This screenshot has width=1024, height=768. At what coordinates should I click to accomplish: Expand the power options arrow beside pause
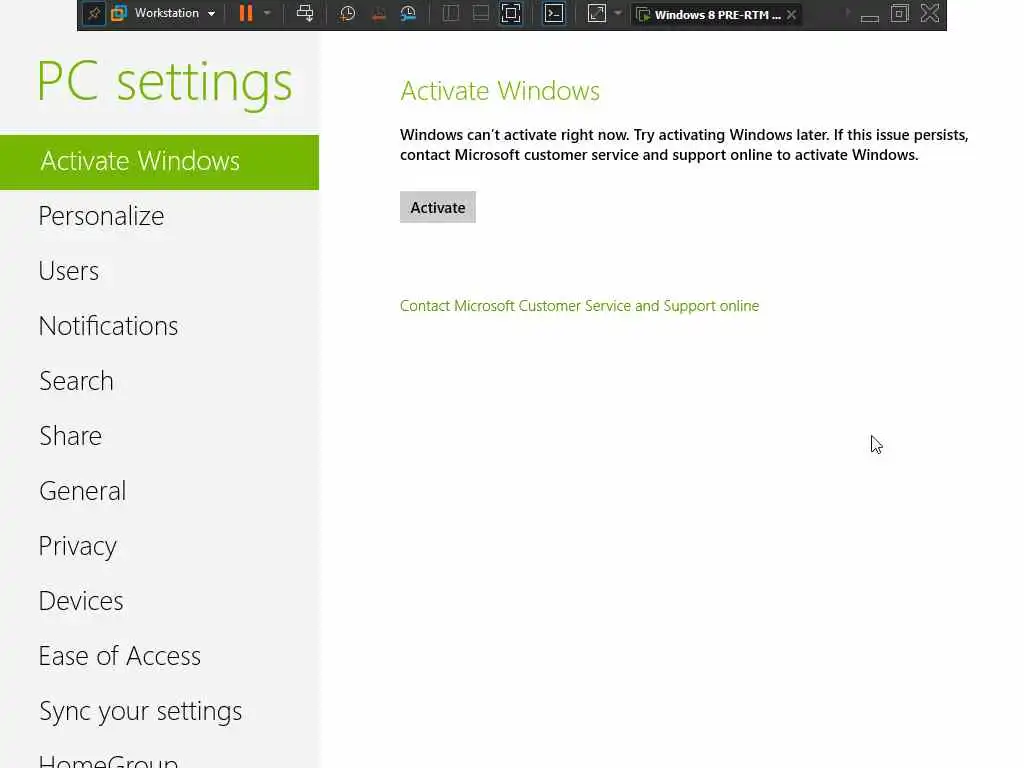click(x=267, y=13)
